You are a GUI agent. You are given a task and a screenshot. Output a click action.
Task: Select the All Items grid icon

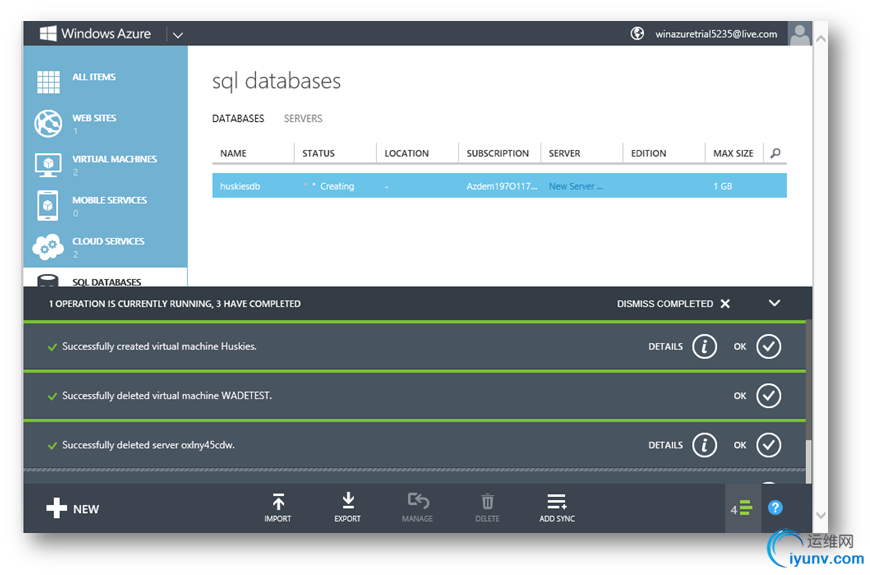pyautogui.click(x=48, y=82)
